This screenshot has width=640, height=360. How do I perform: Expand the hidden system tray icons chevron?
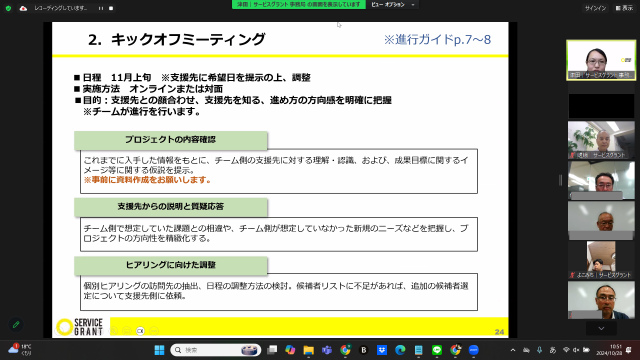pos(513,350)
